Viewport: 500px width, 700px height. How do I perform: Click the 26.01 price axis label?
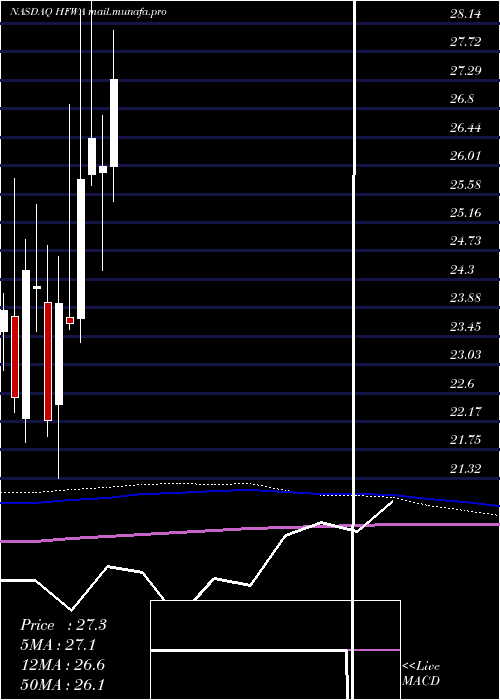[466, 156]
